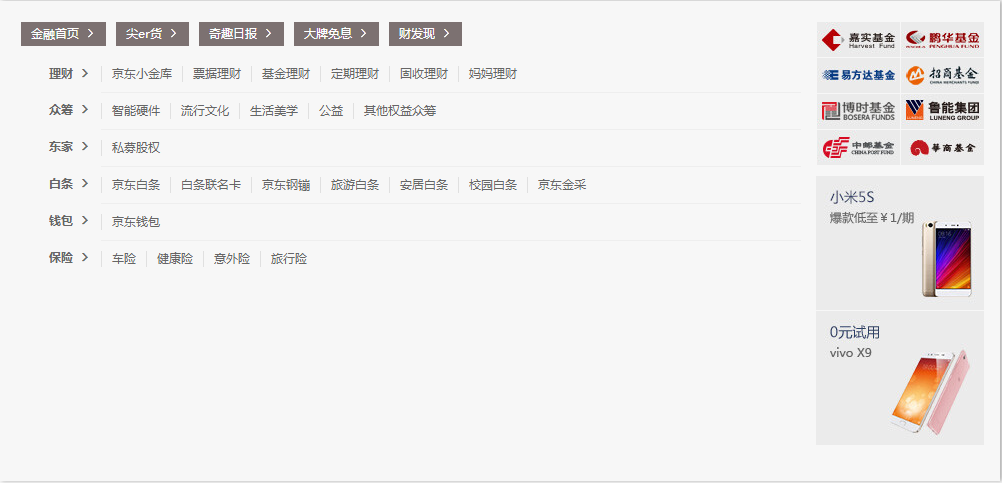The width and height of the screenshot is (1002, 483).
Task: Click the 爆款低至￥1/期 promo text
Action: (872, 218)
